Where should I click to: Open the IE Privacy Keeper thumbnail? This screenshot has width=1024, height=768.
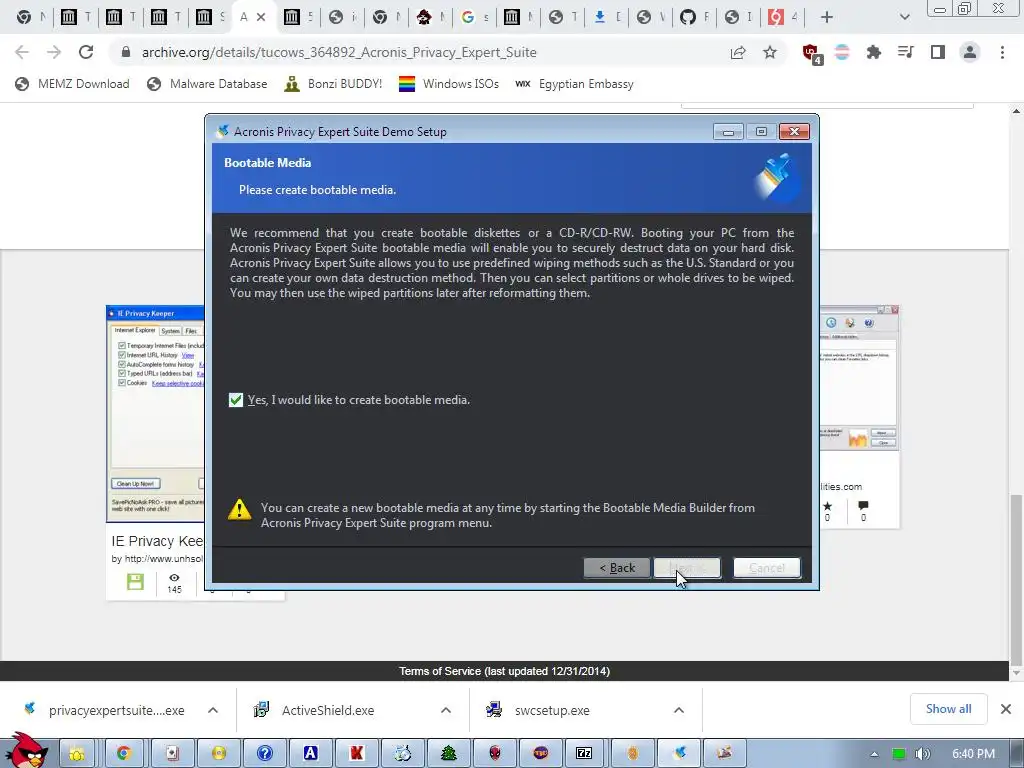tap(155, 414)
